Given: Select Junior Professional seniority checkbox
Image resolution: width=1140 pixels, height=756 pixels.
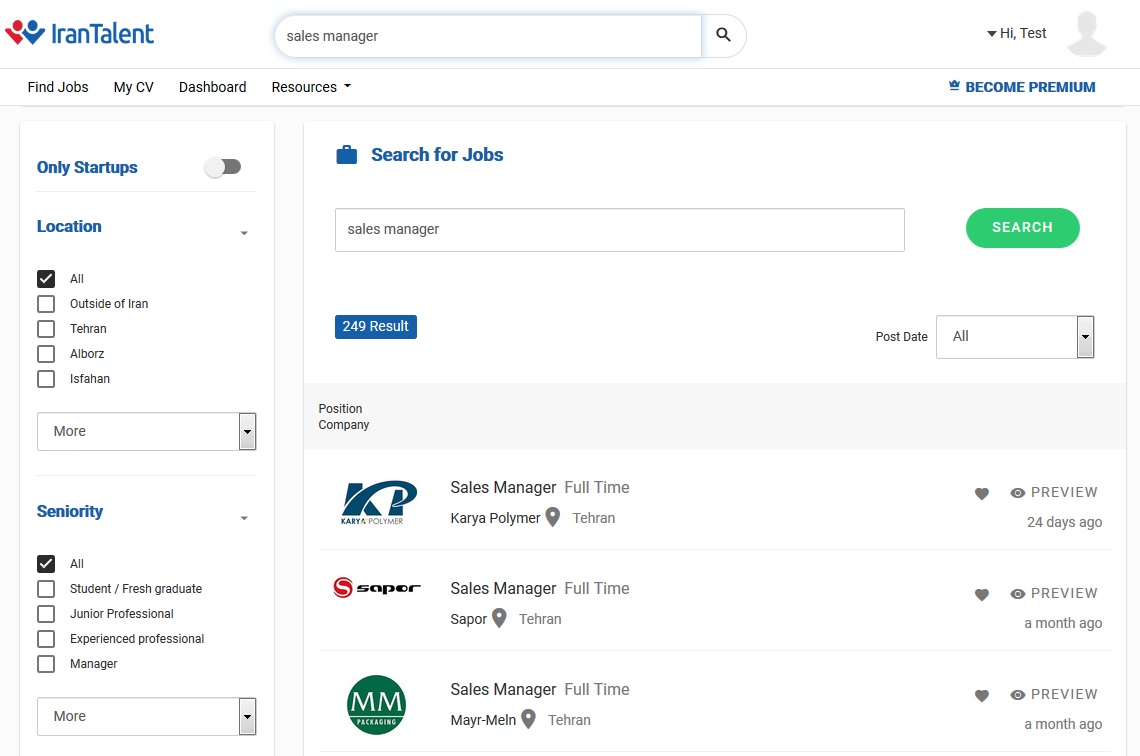Looking at the screenshot, I should tap(46, 614).
